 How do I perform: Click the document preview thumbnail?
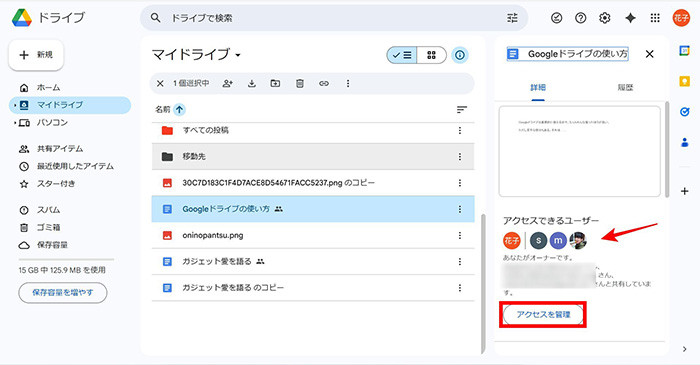(x=579, y=151)
